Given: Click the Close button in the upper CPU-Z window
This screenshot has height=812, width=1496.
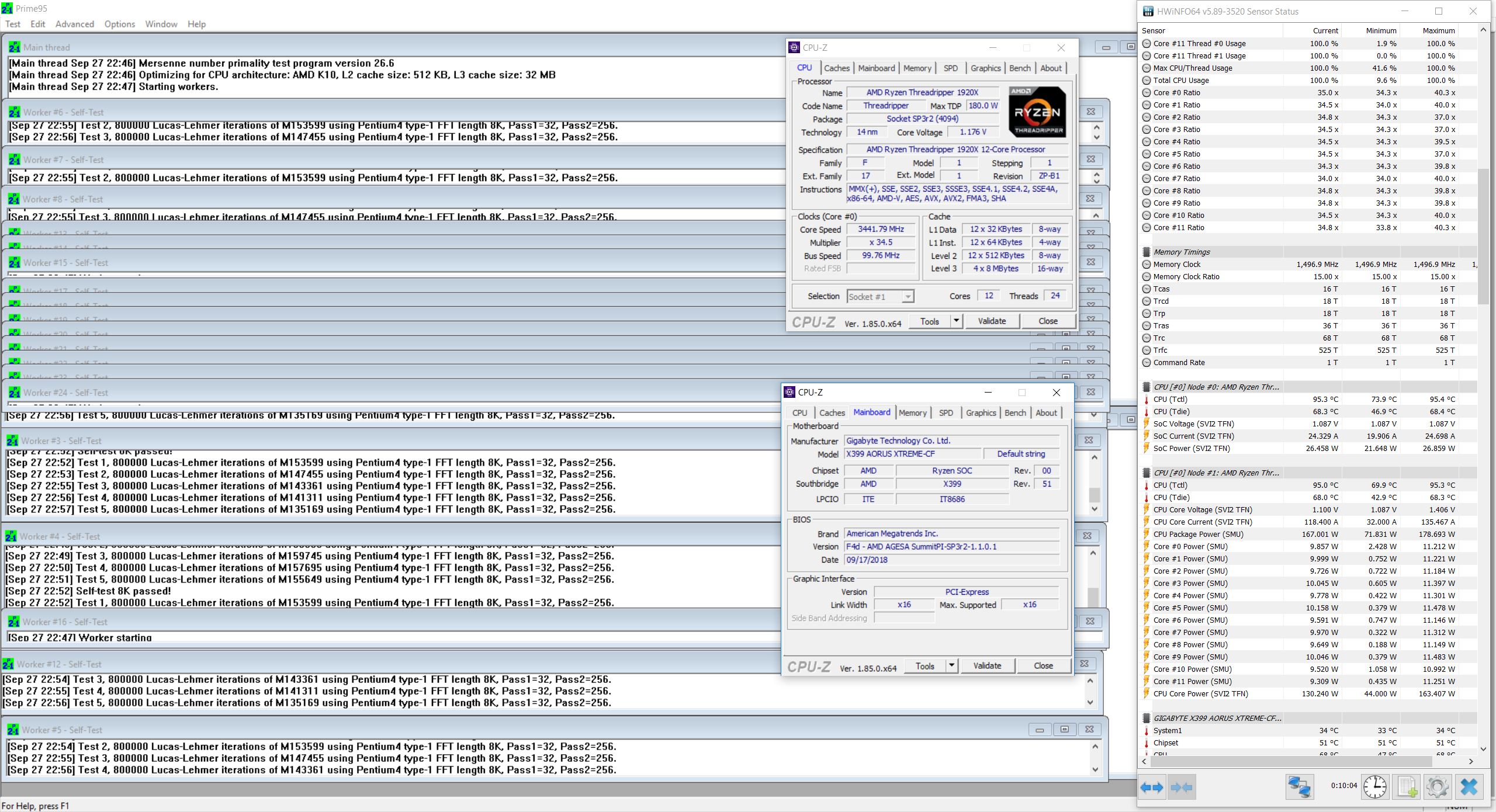Looking at the screenshot, I should click(x=1048, y=321).
